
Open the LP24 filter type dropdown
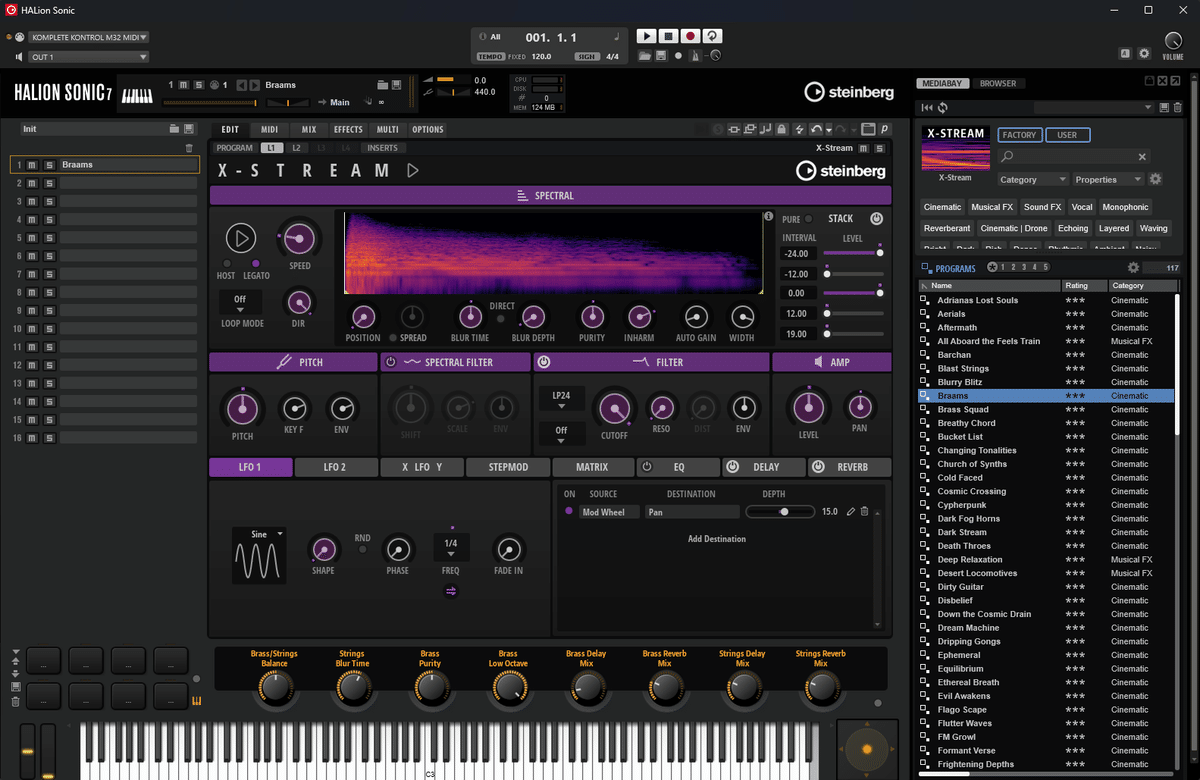[561, 396]
